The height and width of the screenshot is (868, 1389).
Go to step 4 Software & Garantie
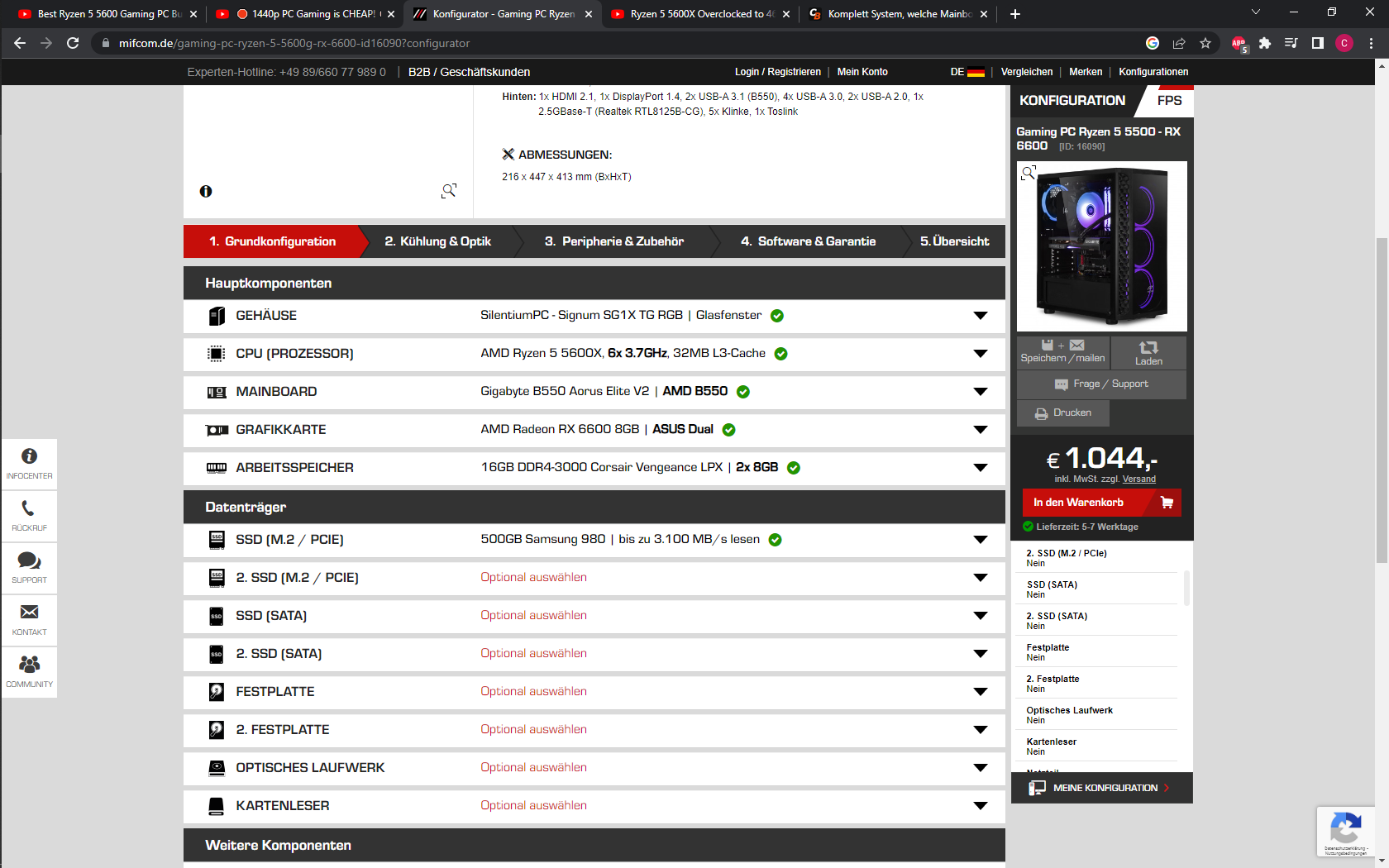pyautogui.click(x=808, y=241)
